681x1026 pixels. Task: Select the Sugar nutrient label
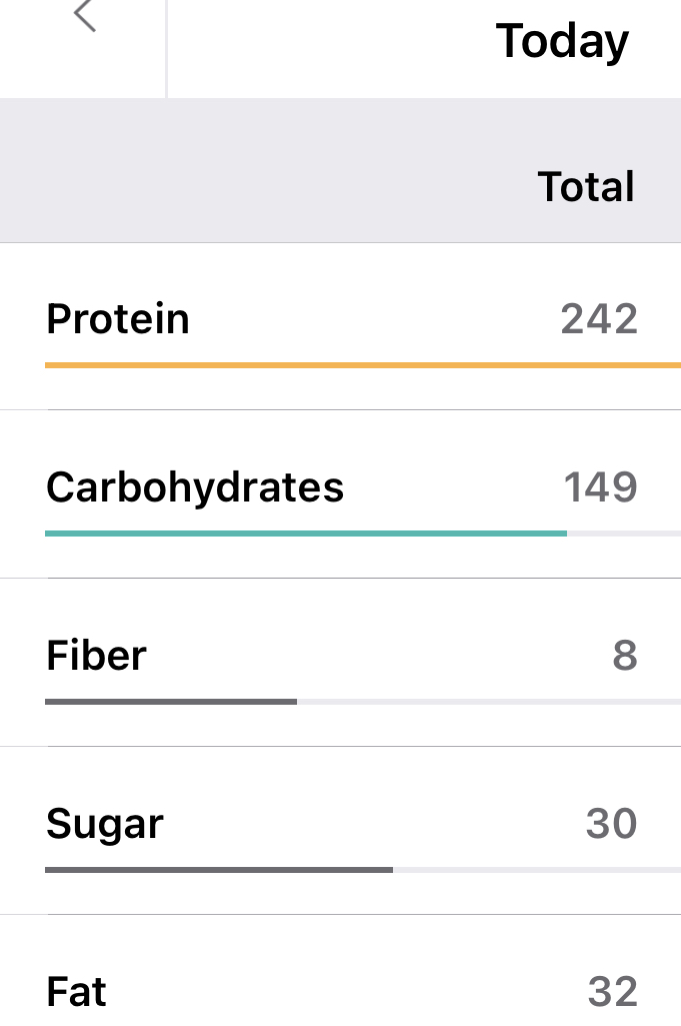pyautogui.click(x=105, y=824)
